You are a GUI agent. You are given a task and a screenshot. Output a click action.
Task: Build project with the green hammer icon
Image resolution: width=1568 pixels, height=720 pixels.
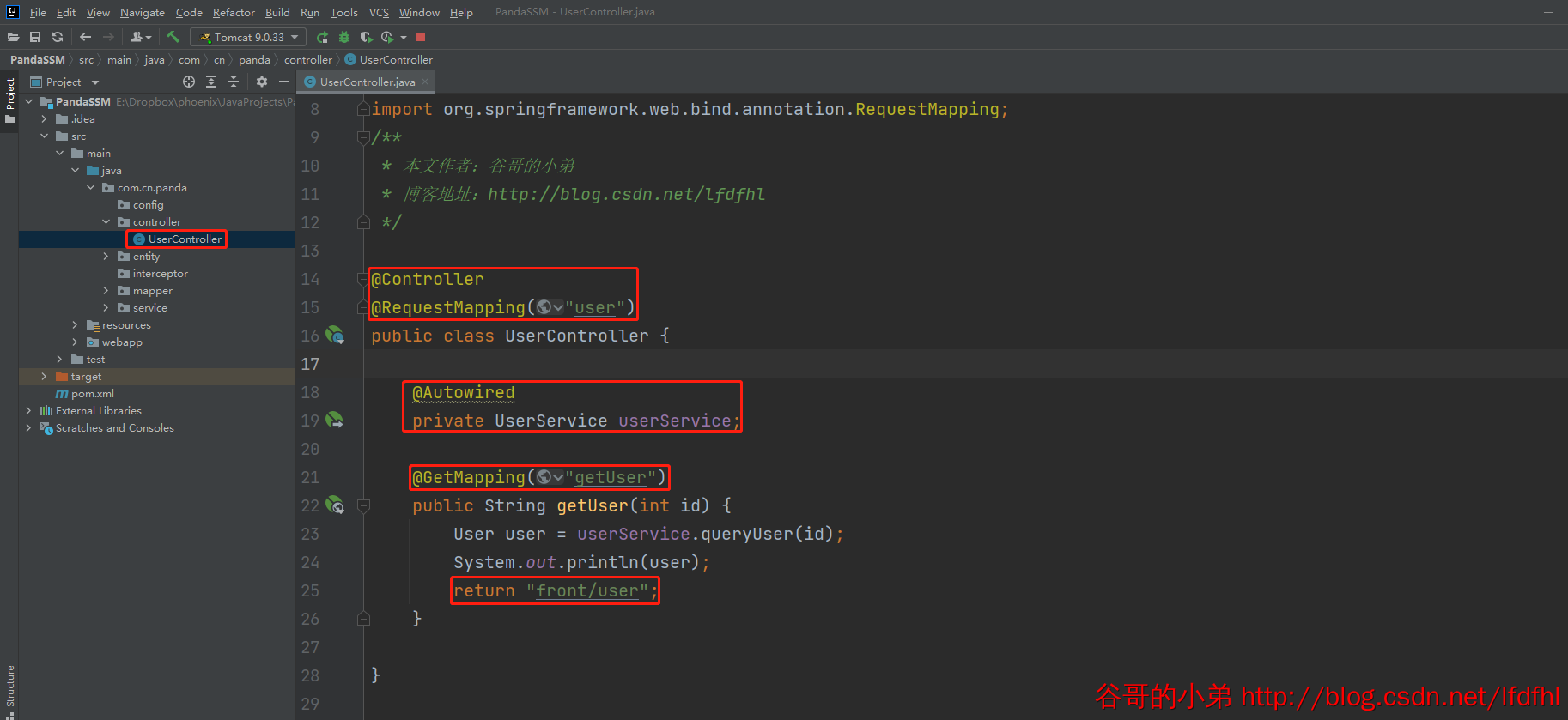tap(173, 37)
